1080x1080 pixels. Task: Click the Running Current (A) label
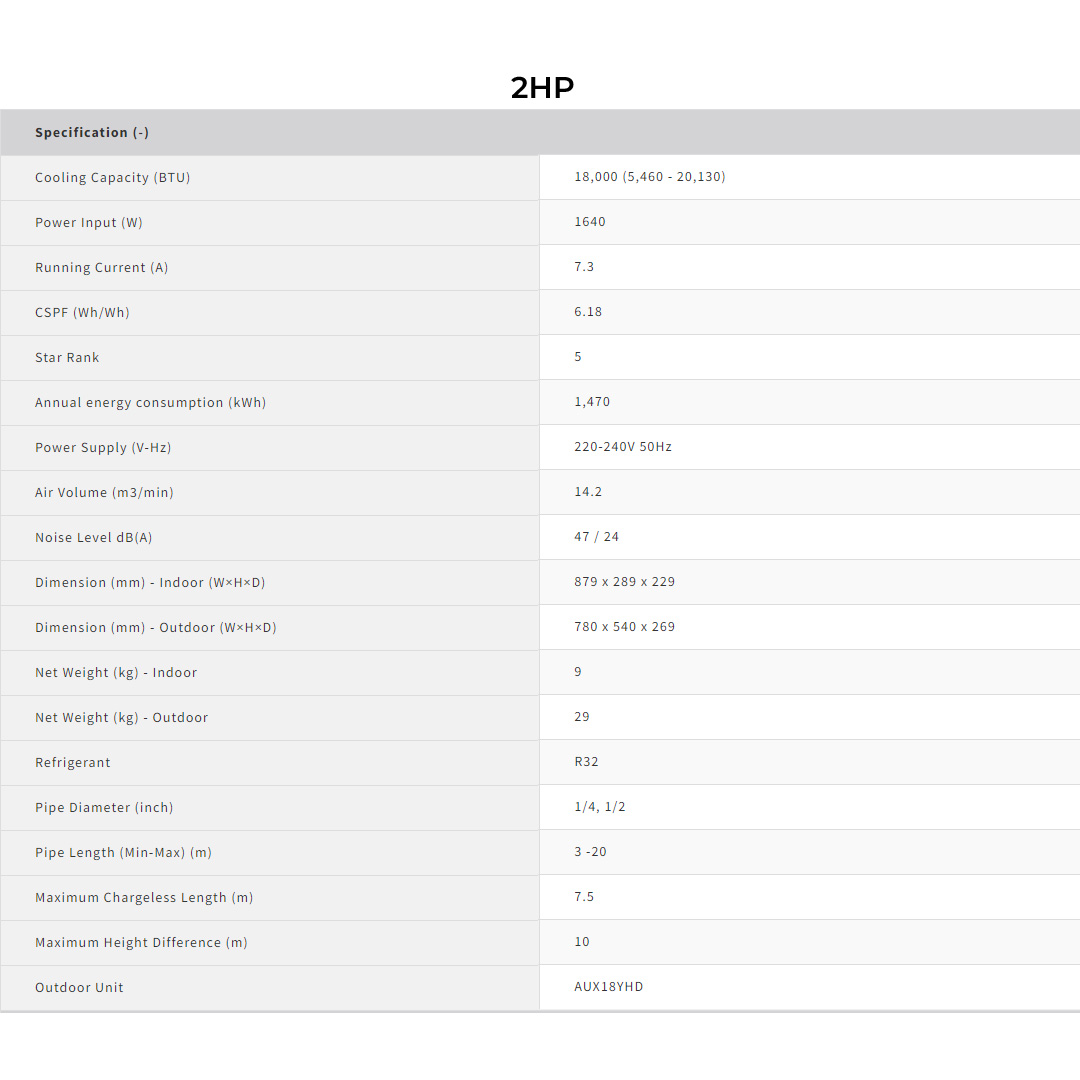[101, 268]
